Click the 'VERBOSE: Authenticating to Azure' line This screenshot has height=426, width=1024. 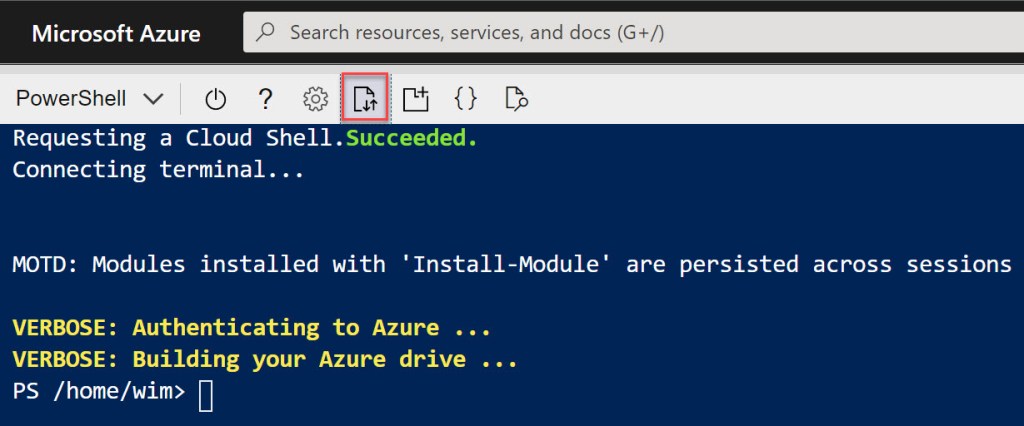[250, 328]
